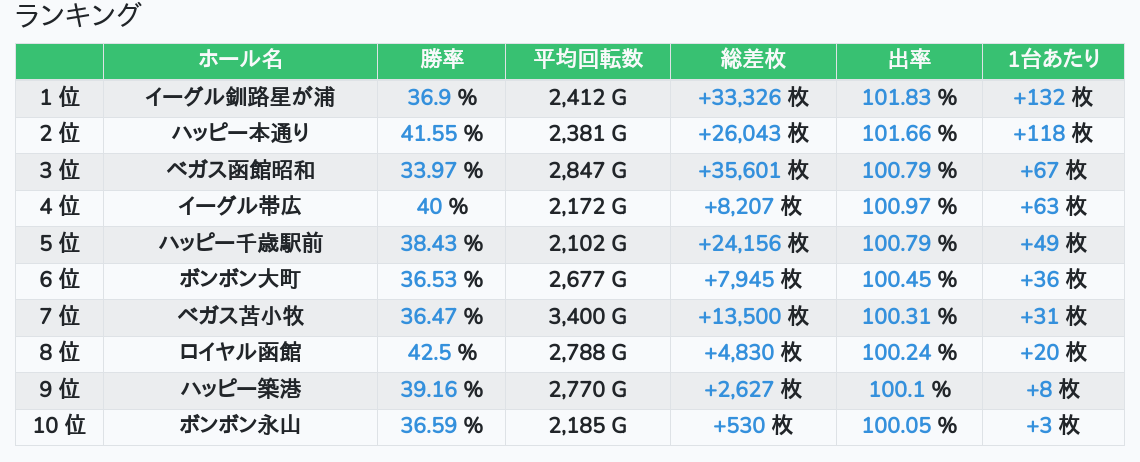Image resolution: width=1140 pixels, height=462 pixels.
Task: Click the ボンボン永山 hall name
Action: point(240,425)
